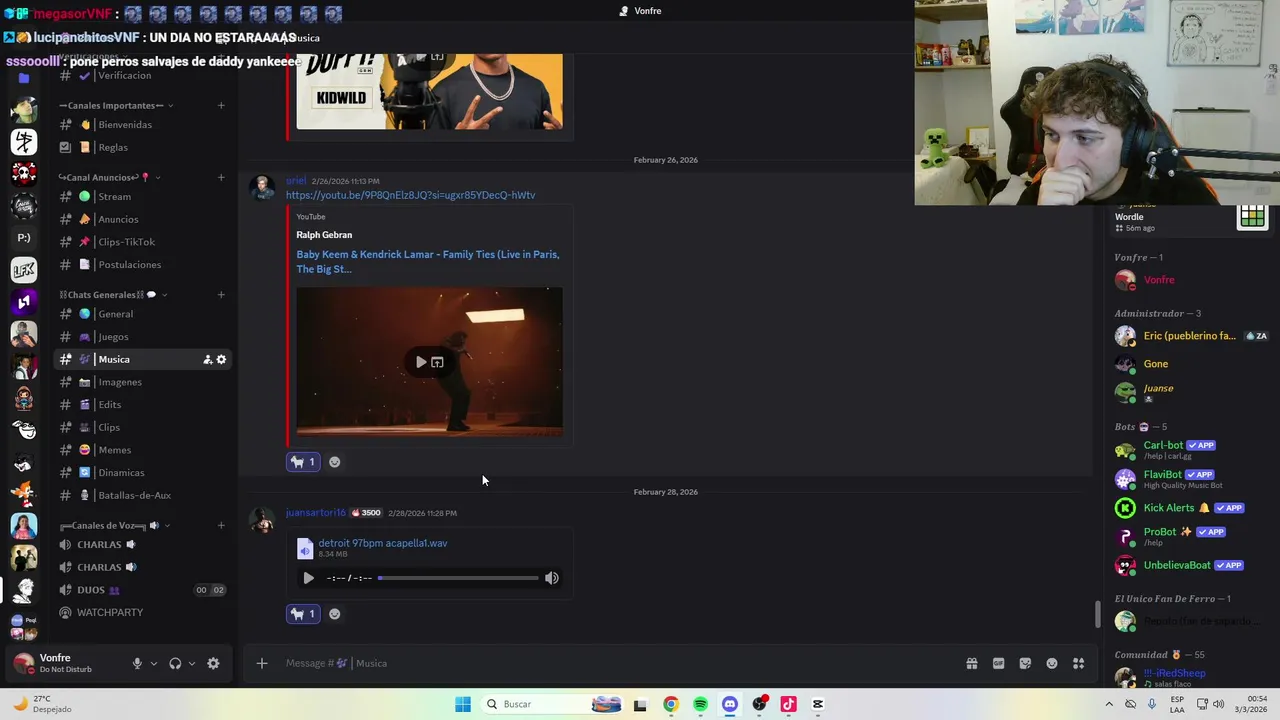Open the Postulaciones channel
The width and height of the screenshot is (1280, 720).
point(142,265)
